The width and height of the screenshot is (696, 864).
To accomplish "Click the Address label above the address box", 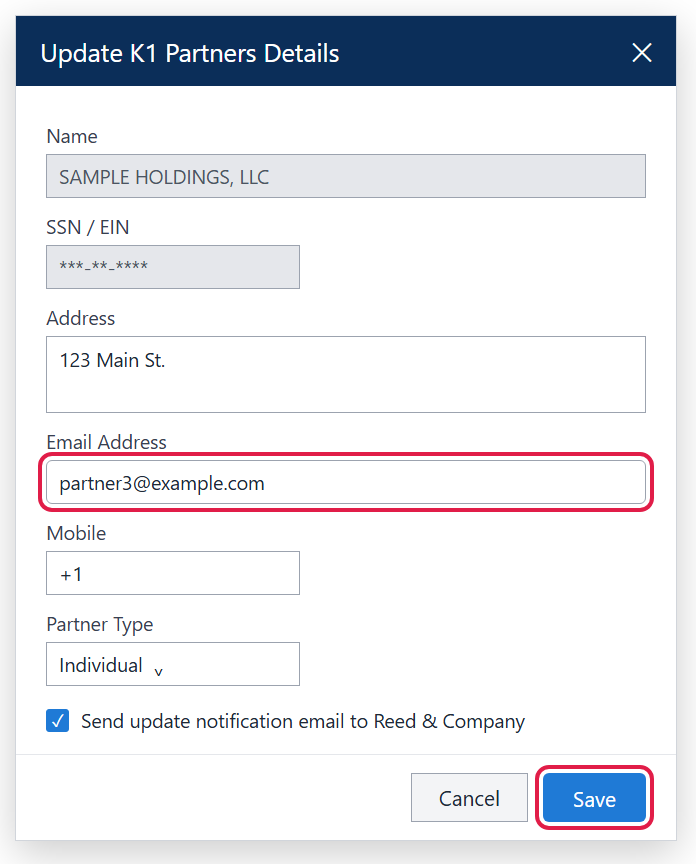I will pos(80,318).
